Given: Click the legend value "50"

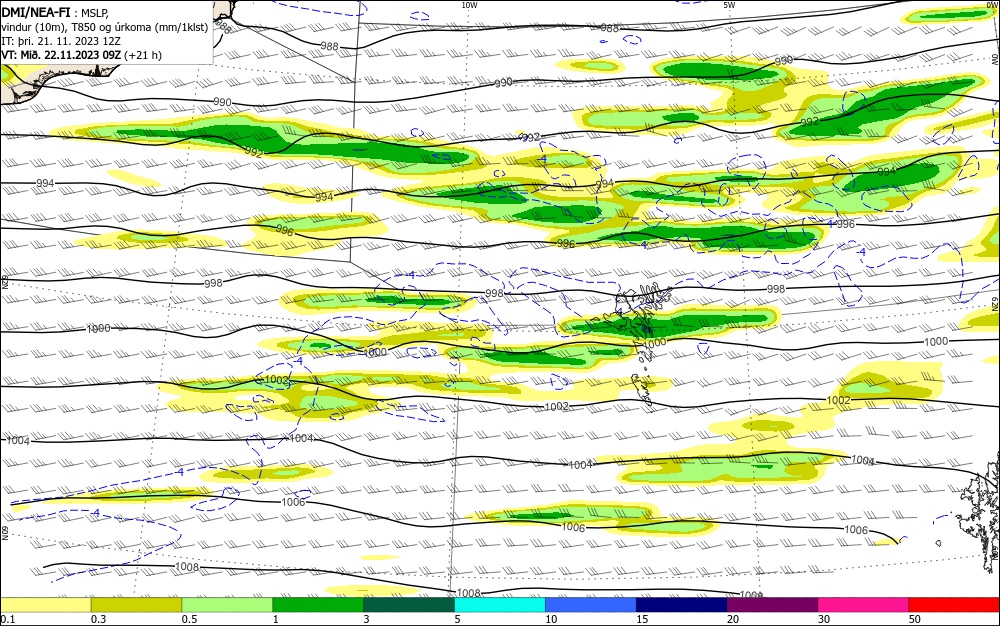Looking at the screenshot, I should (915, 619).
